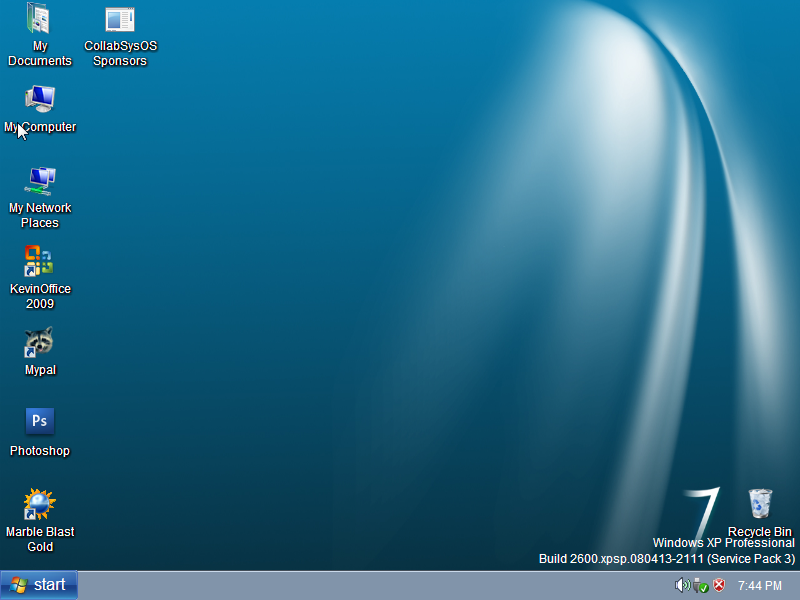
Task: Click the 7:44 PM taskbar clock
Action: 760,585
